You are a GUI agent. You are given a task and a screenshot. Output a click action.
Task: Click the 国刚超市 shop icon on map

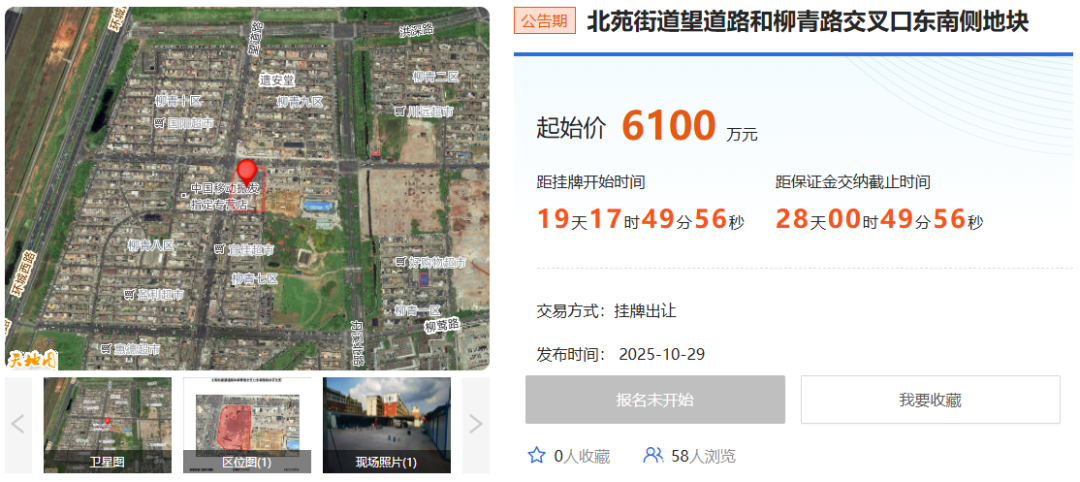point(159,123)
